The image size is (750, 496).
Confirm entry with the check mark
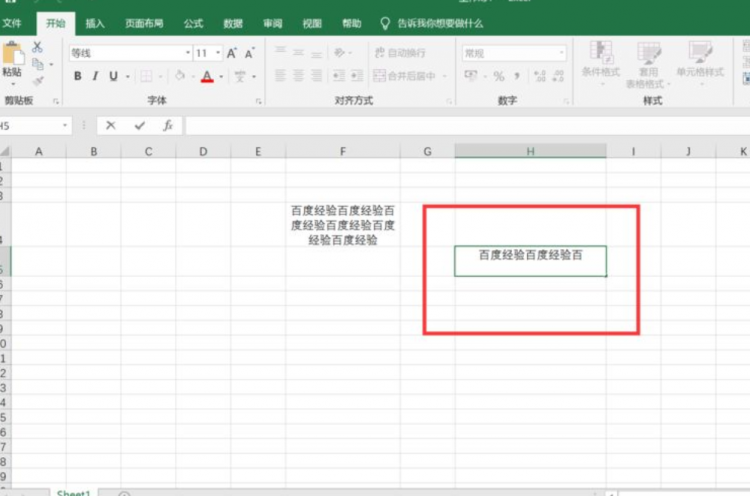pos(140,125)
